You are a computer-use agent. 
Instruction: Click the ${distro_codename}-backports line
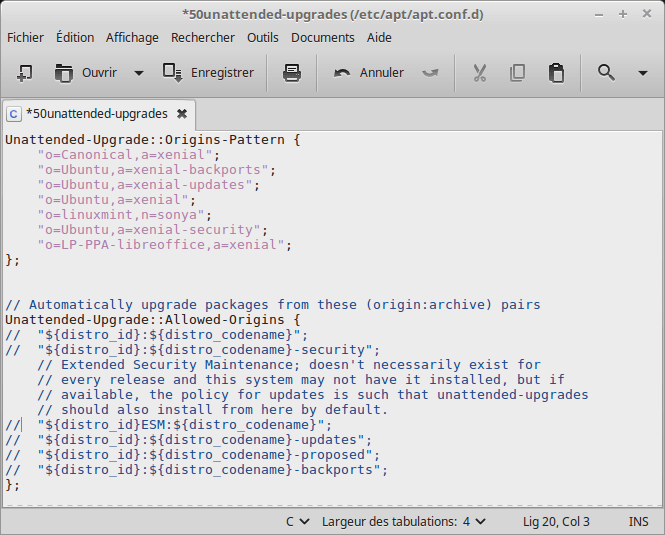196,470
